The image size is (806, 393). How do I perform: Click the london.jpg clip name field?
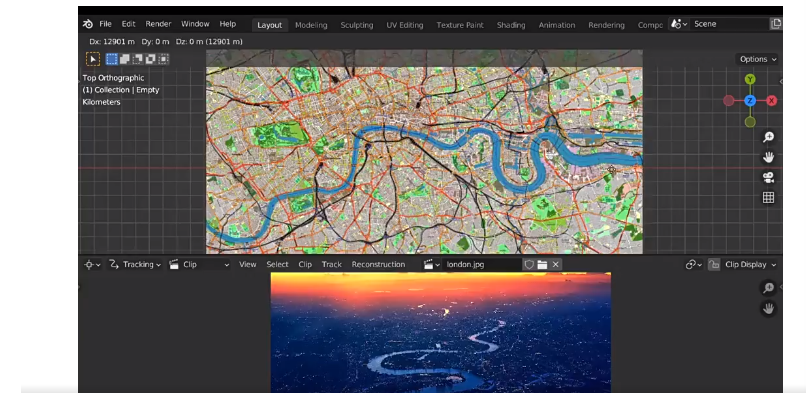[482, 265]
